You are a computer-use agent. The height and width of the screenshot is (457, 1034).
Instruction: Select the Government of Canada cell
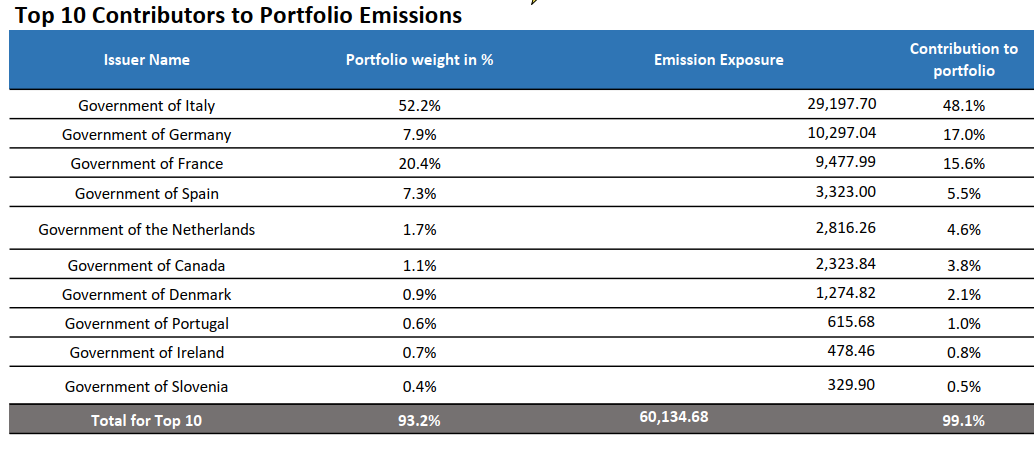146,265
